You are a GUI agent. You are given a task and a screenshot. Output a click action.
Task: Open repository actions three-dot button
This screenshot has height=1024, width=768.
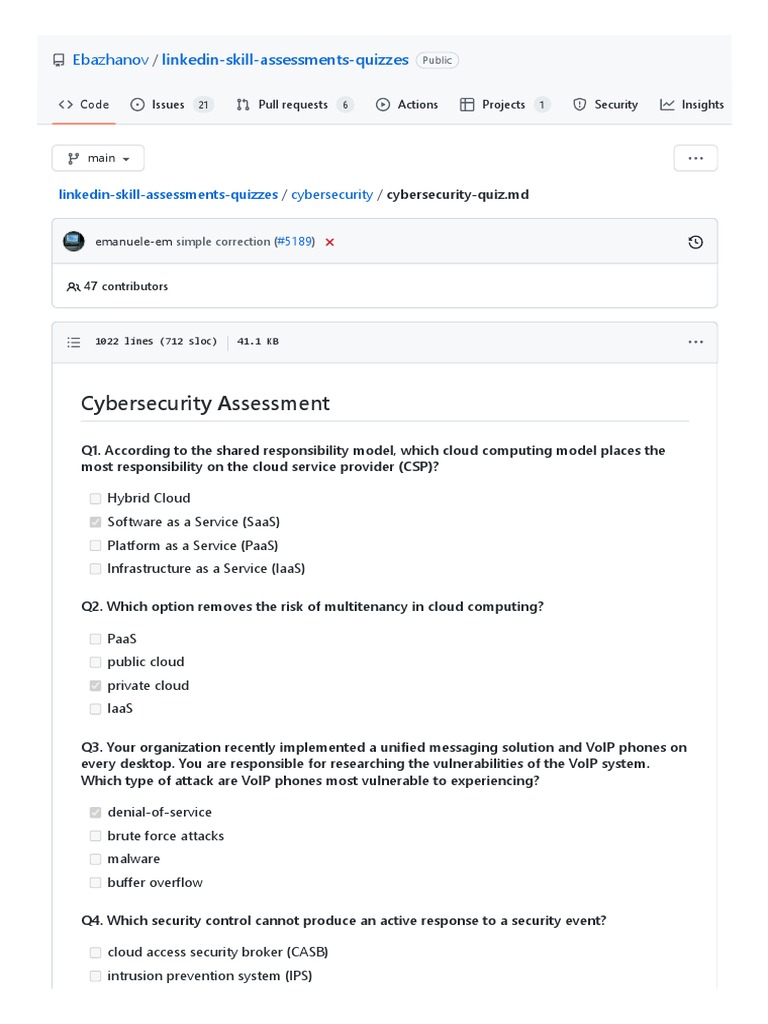pyautogui.click(x=696, y=158)
